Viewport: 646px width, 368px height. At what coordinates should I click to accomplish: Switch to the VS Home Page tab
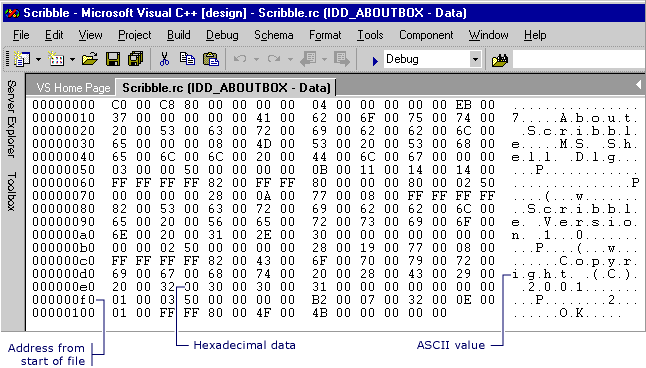tap(73, 88)
